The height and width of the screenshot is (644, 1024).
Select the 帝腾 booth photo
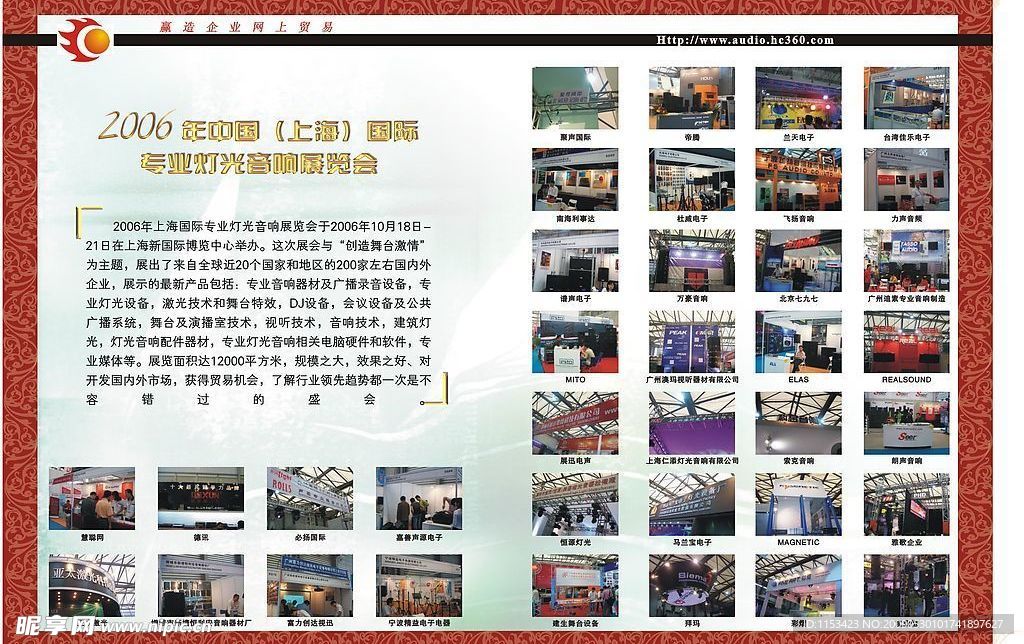[x=692, y=98]
